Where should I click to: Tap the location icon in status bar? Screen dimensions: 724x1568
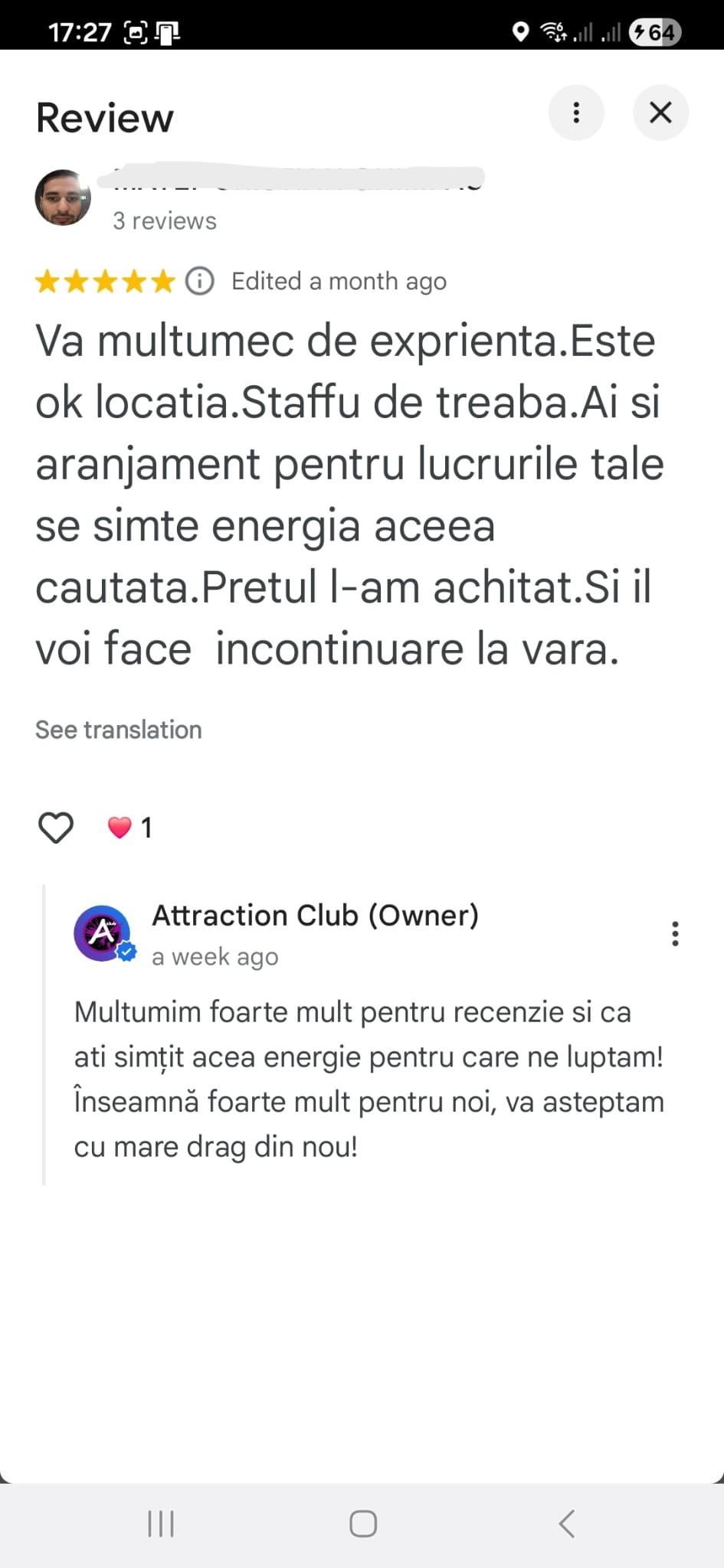520,32
